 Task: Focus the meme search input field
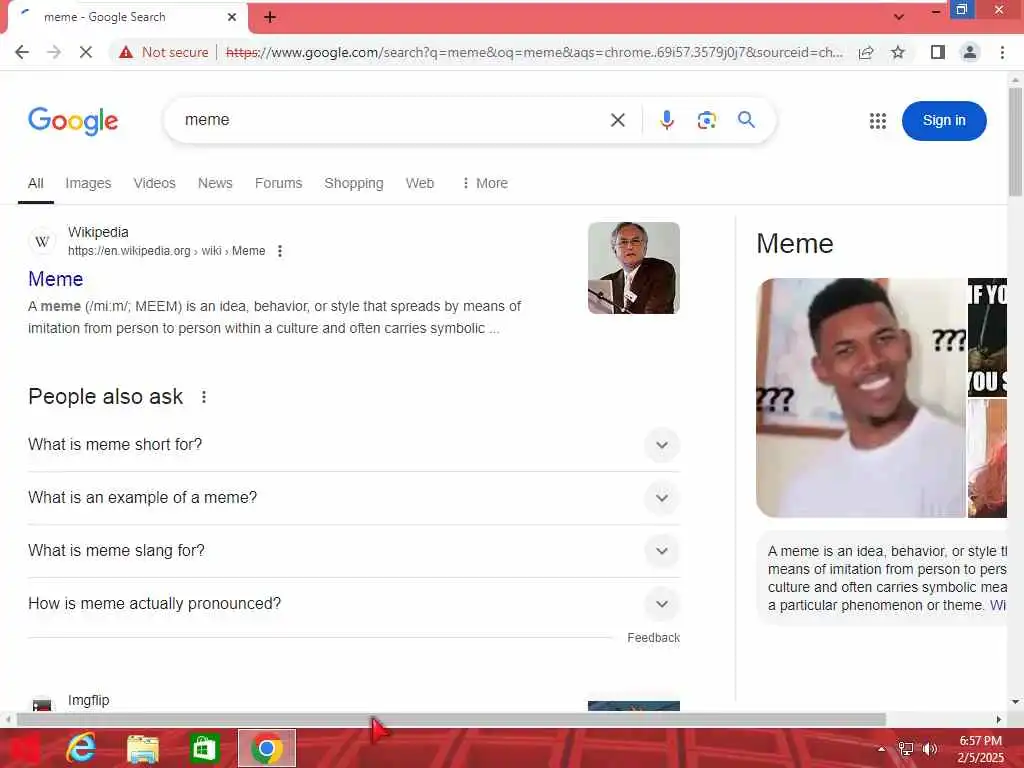coord(392,120)
